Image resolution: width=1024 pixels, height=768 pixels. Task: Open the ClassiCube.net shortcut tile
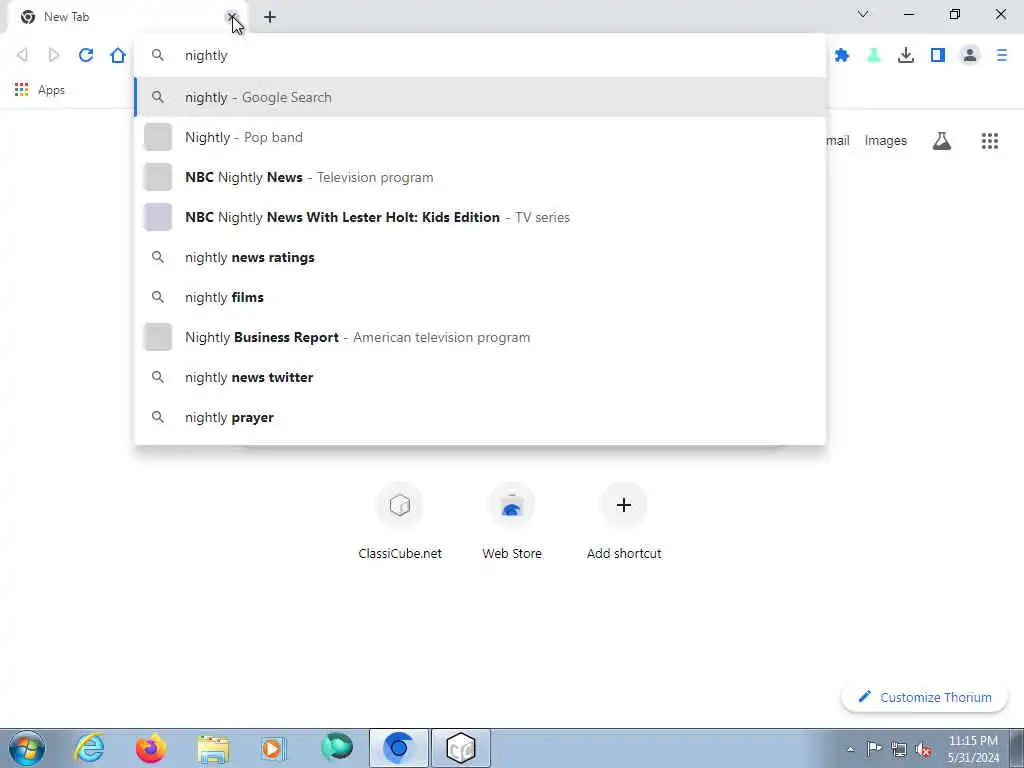pyautogui.click(x=400, y=521)
